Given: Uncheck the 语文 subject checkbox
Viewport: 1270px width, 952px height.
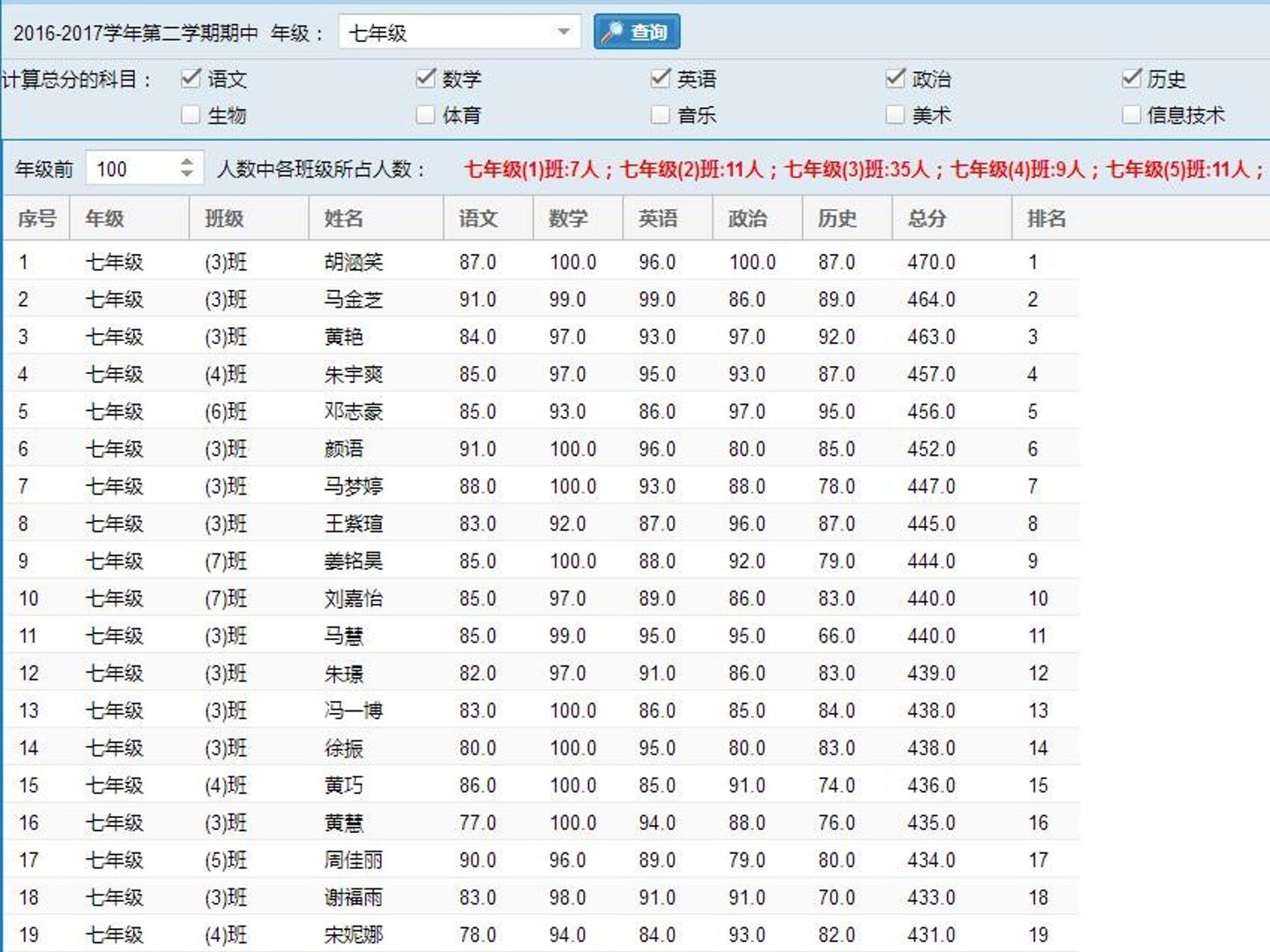Looking at the screenshot, I should pos(190,78).
